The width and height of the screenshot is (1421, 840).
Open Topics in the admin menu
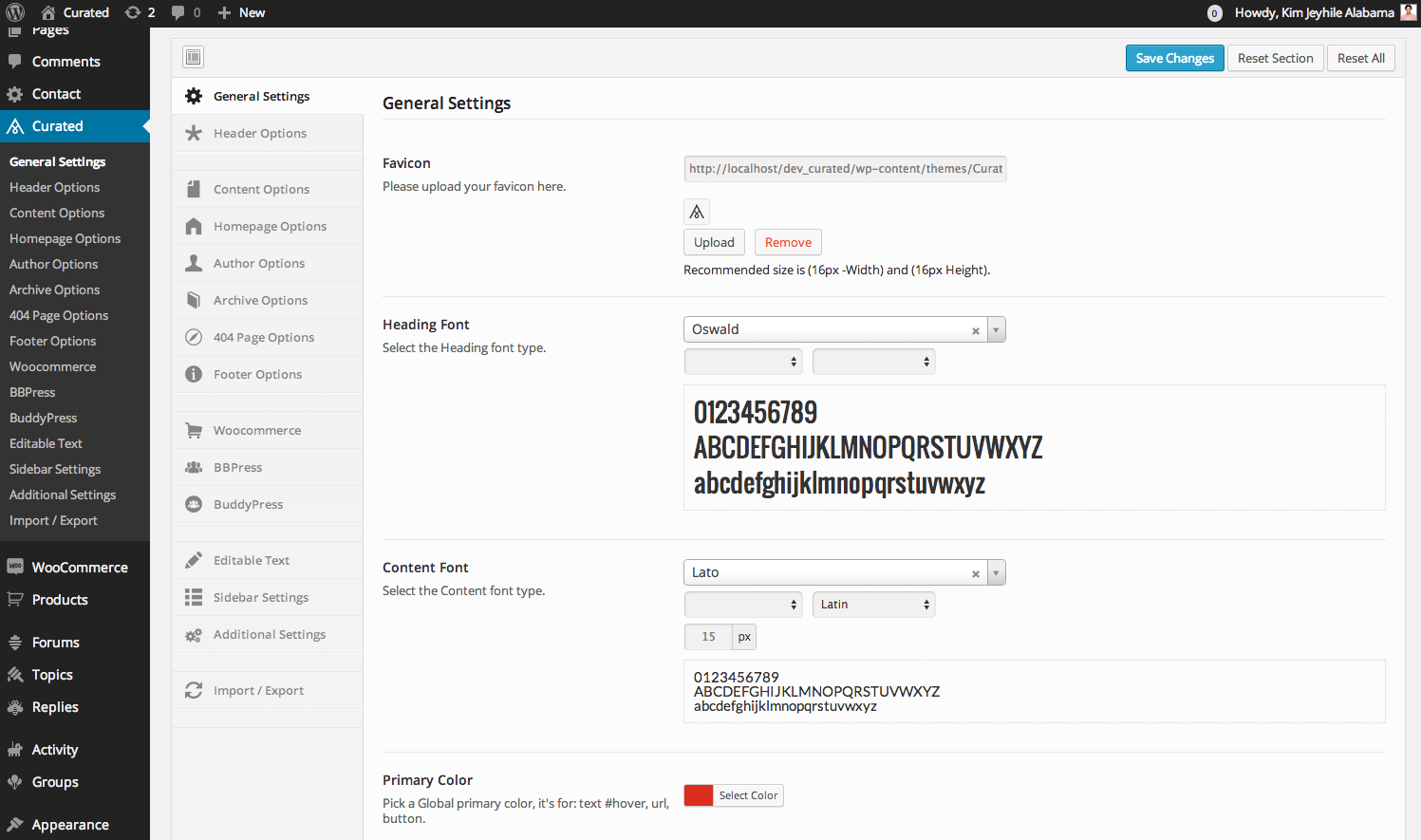click(75, 675)
